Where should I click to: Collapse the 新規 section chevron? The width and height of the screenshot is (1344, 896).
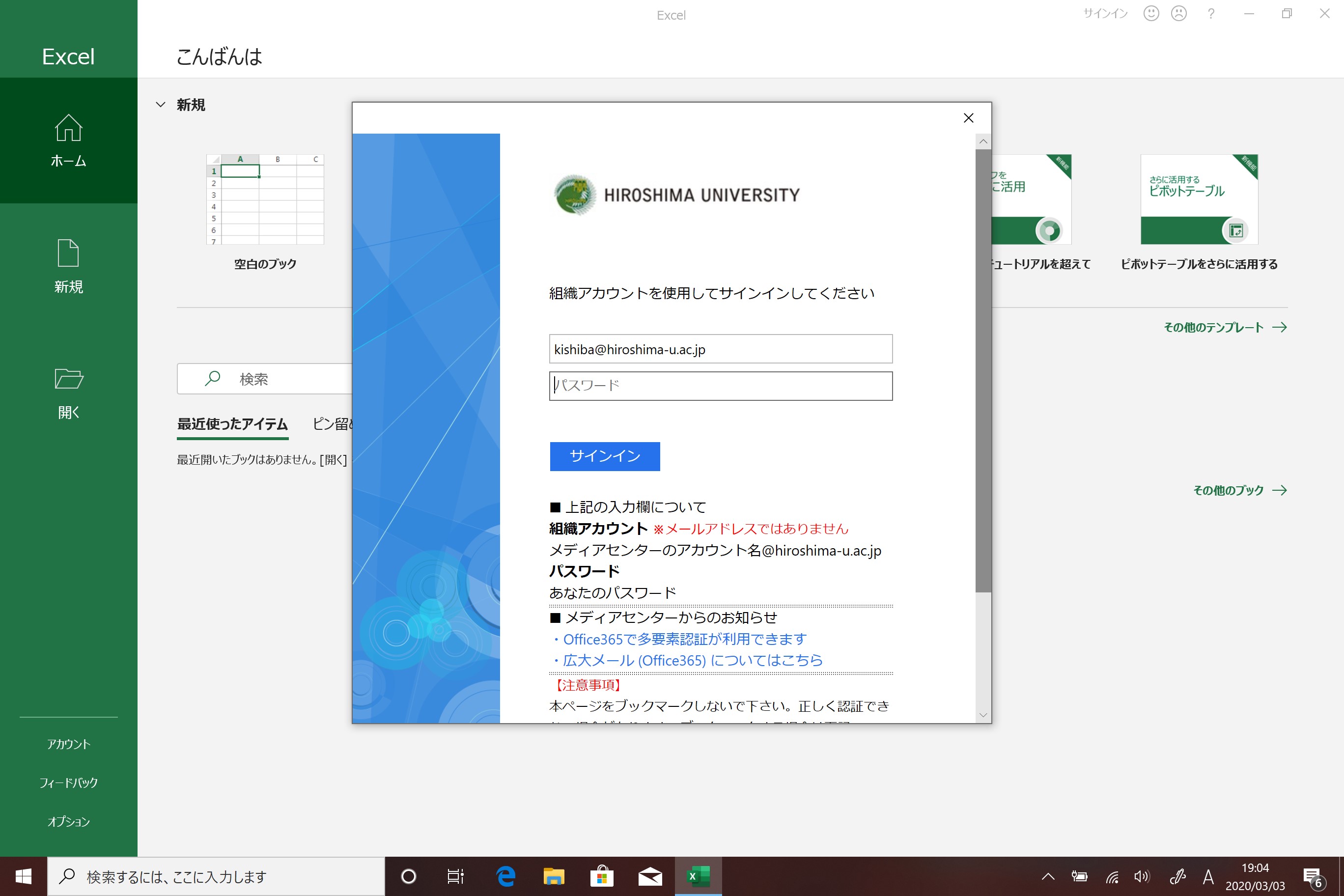coord(161,105)
